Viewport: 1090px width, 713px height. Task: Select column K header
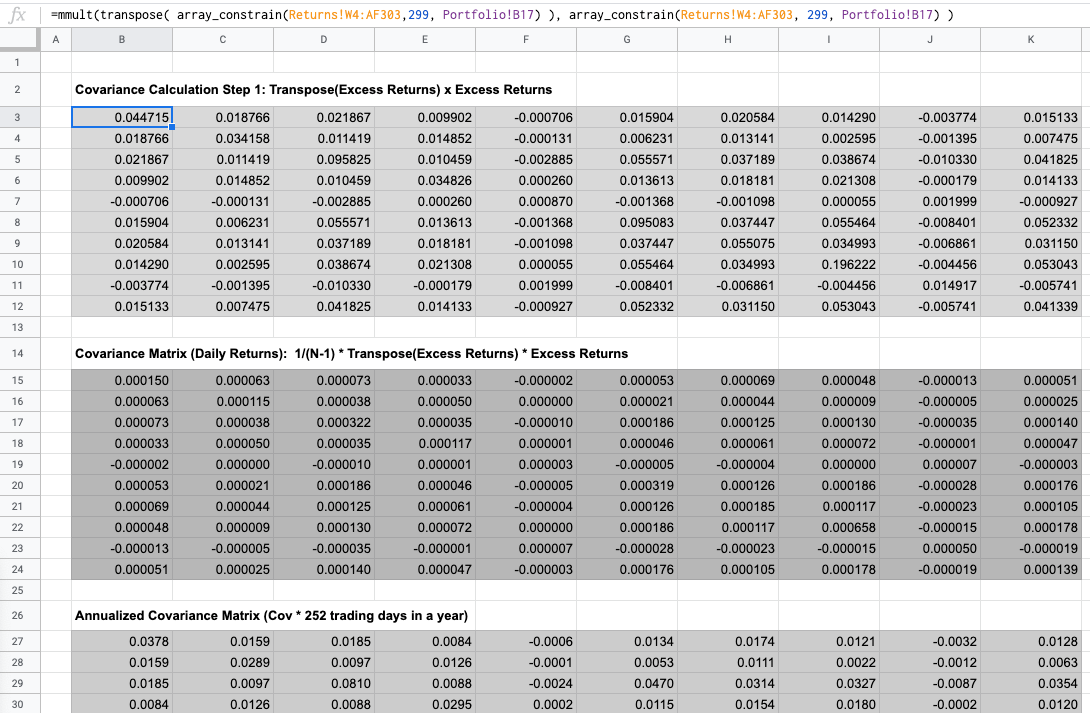point(1031,40)
